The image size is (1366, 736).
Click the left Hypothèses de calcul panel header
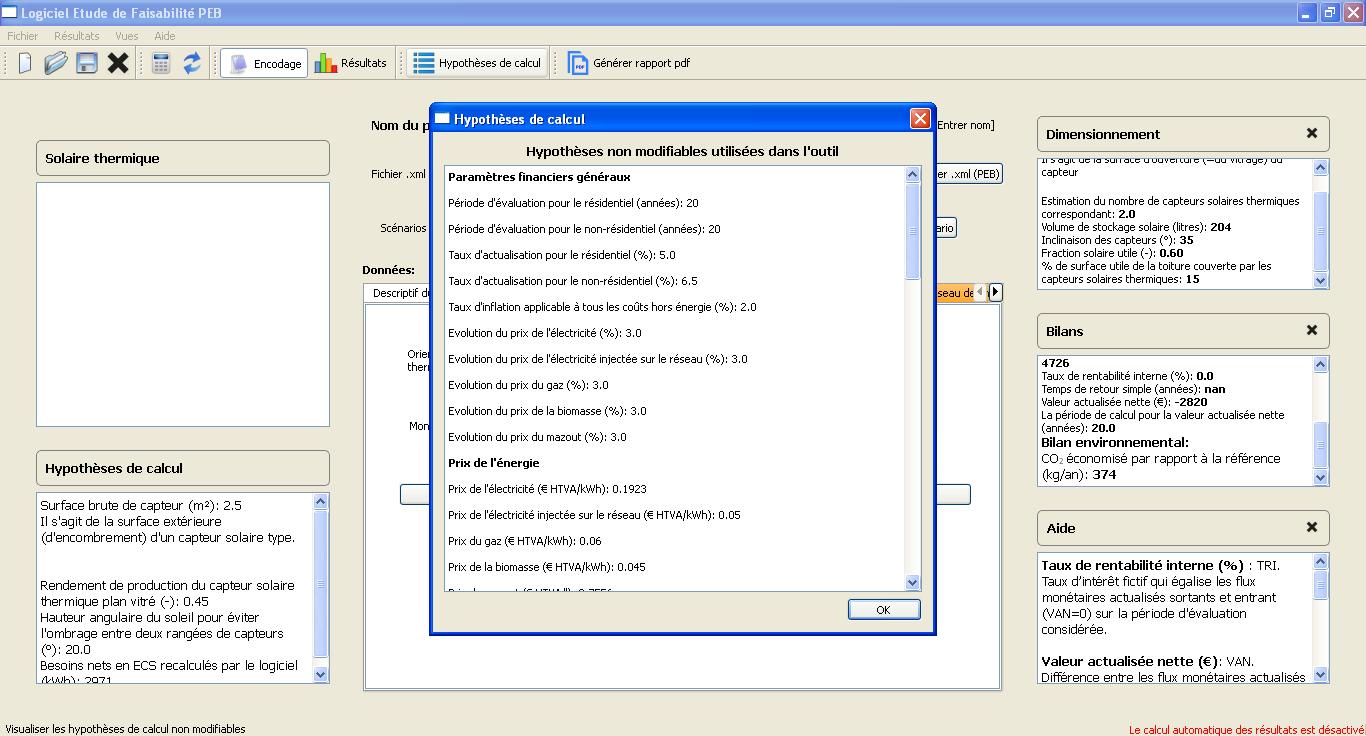coord(182,468)
